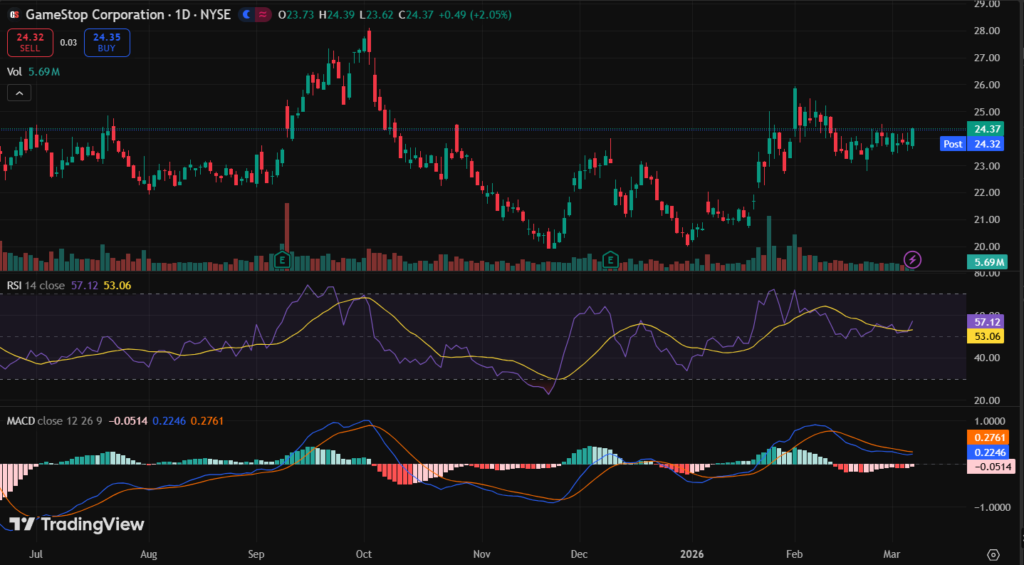This screenshot has width=1024, height=565.
Task: Select the RSI 14 close legend
Action: pyautogui.click(x=35, y=285)
